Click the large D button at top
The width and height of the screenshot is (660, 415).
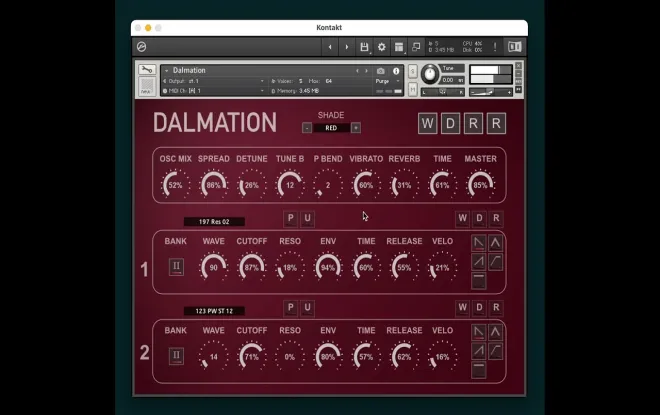click(450, 124)
